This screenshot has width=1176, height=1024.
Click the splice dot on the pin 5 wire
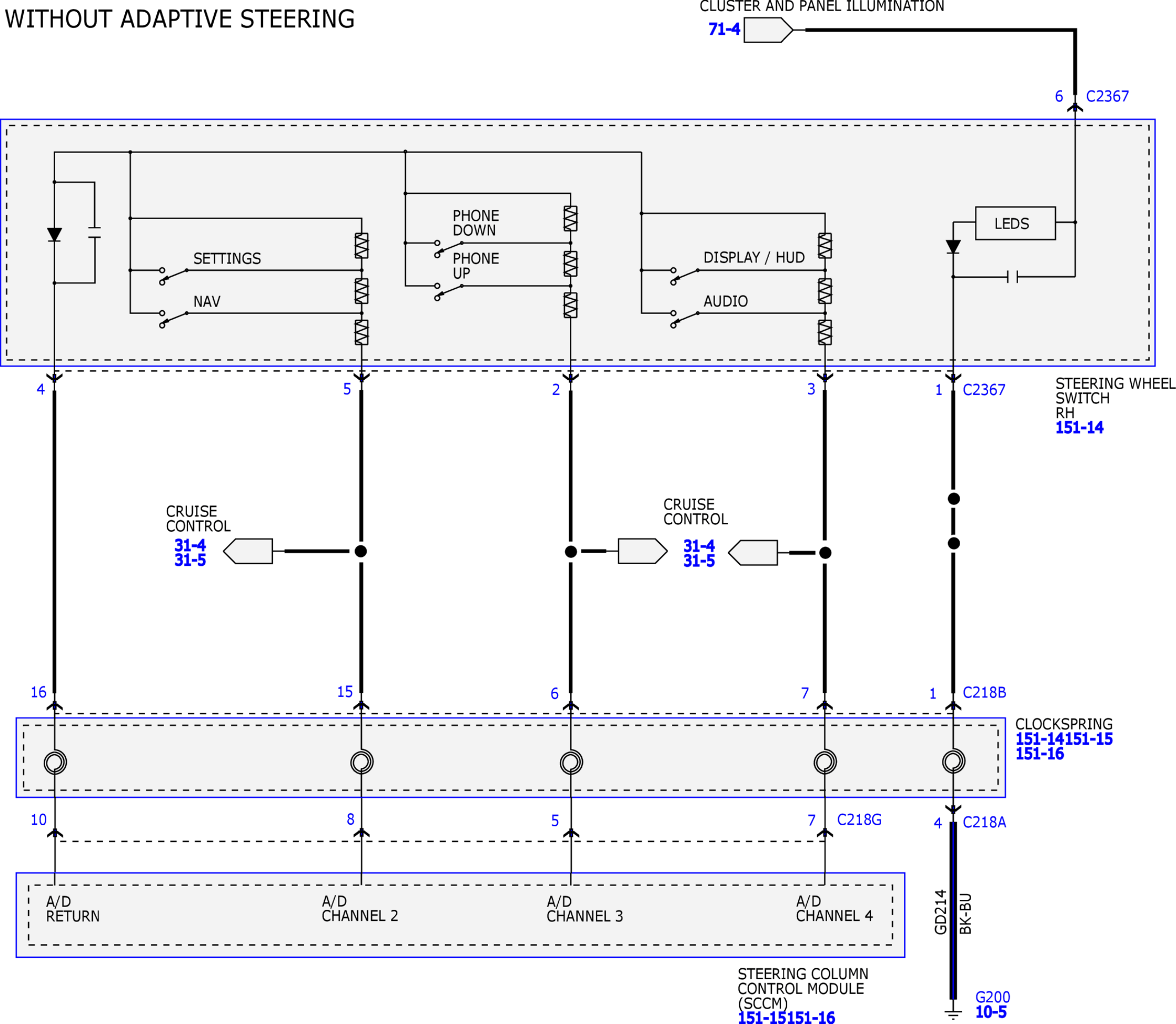(361, 551)
